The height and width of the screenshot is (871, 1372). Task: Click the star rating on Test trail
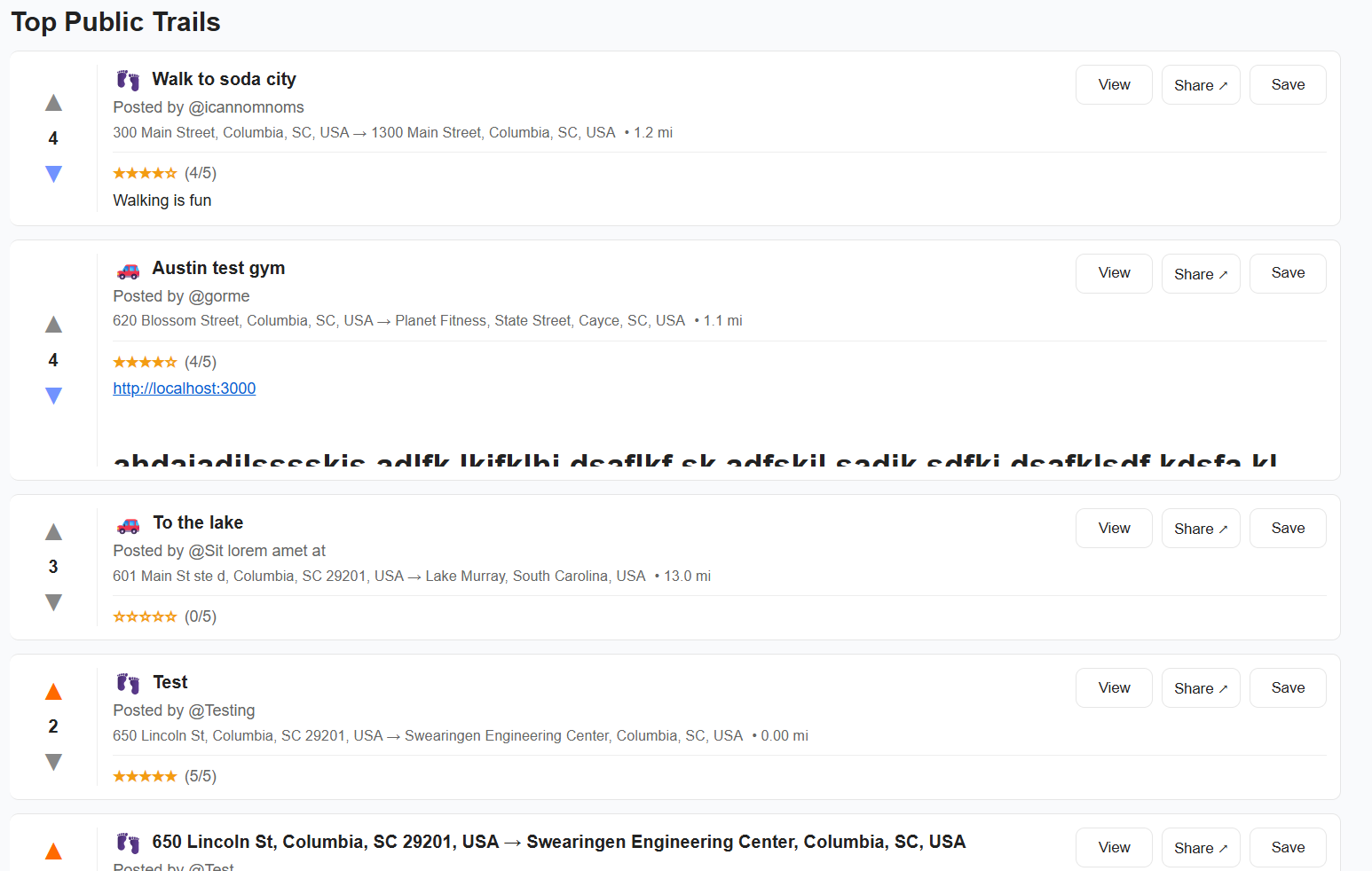[x=145, y=776]
